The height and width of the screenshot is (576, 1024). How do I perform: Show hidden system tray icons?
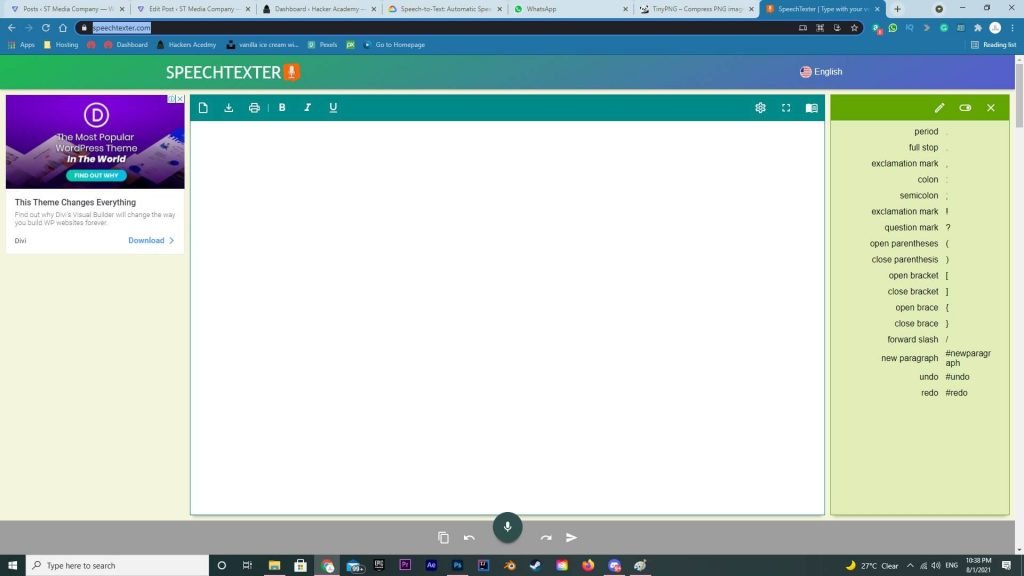click(x=910, y=566)
